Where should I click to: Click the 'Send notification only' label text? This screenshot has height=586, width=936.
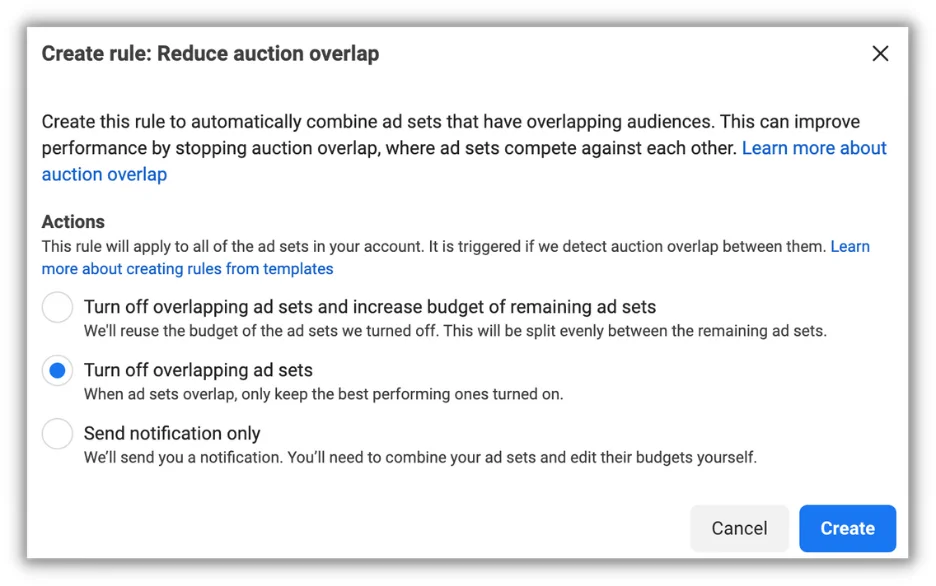[x=172, y=433]
